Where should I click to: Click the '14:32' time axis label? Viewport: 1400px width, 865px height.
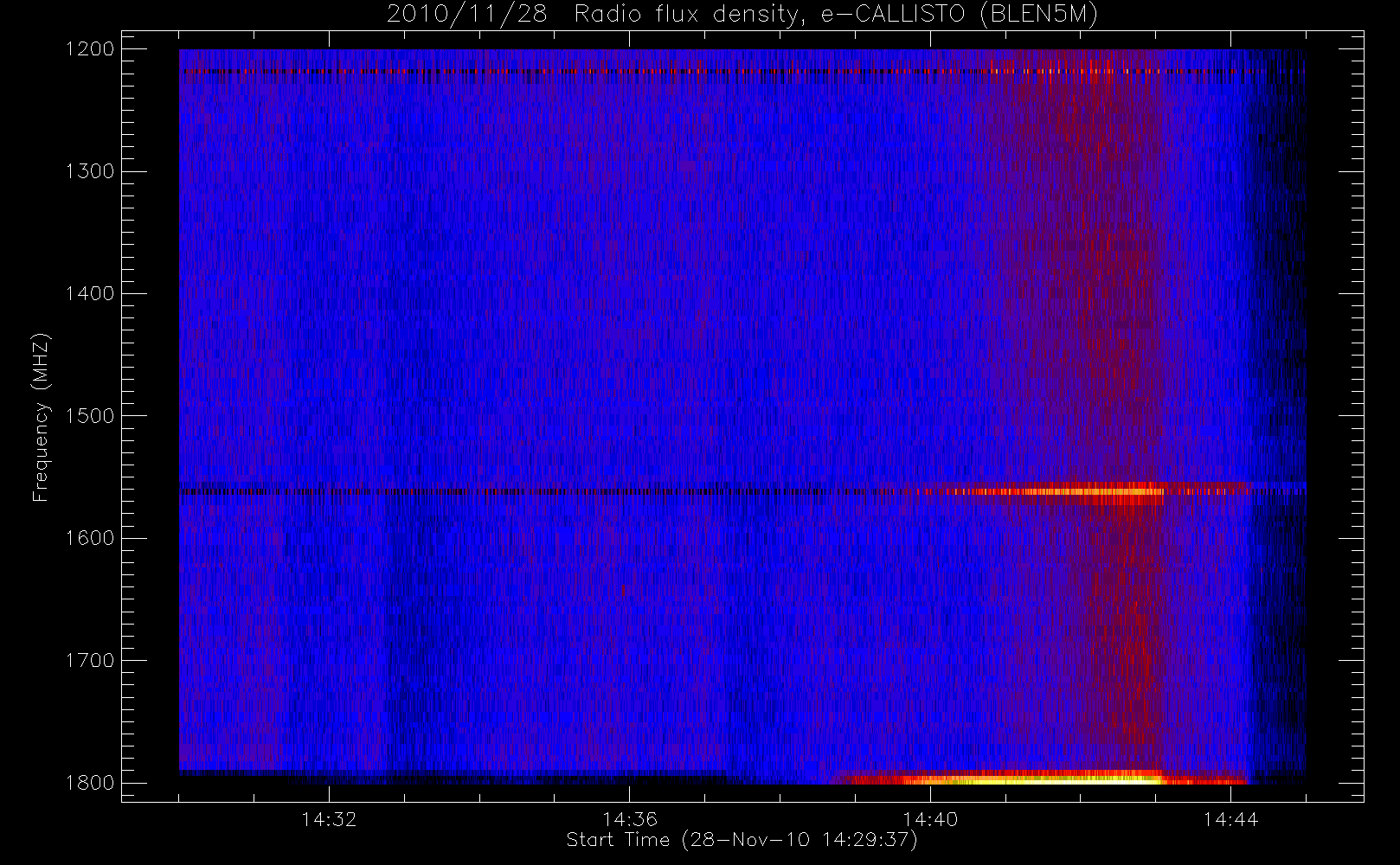pyautogui.click(x=329, y=819)
